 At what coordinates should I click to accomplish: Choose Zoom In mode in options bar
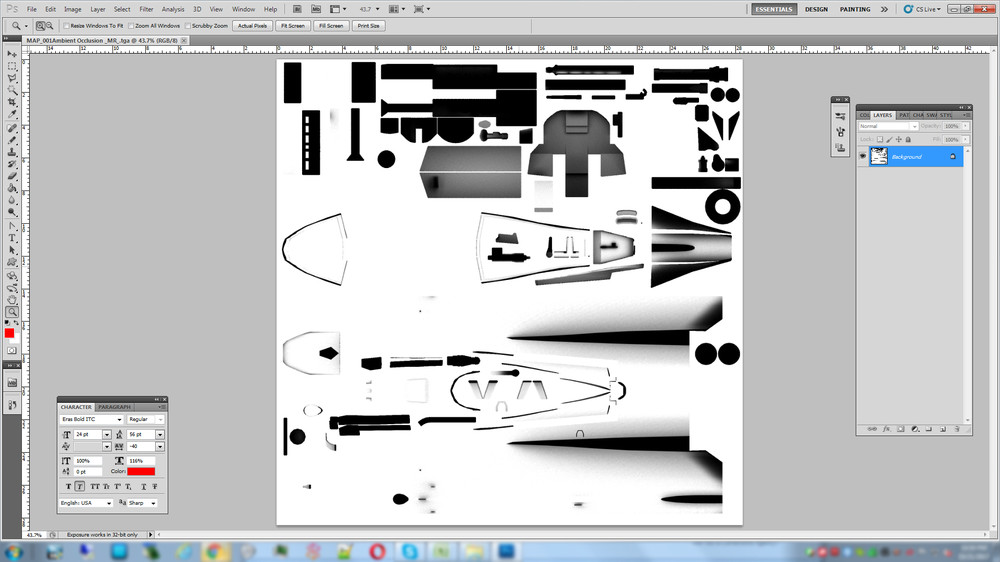(x=40, y=26)
